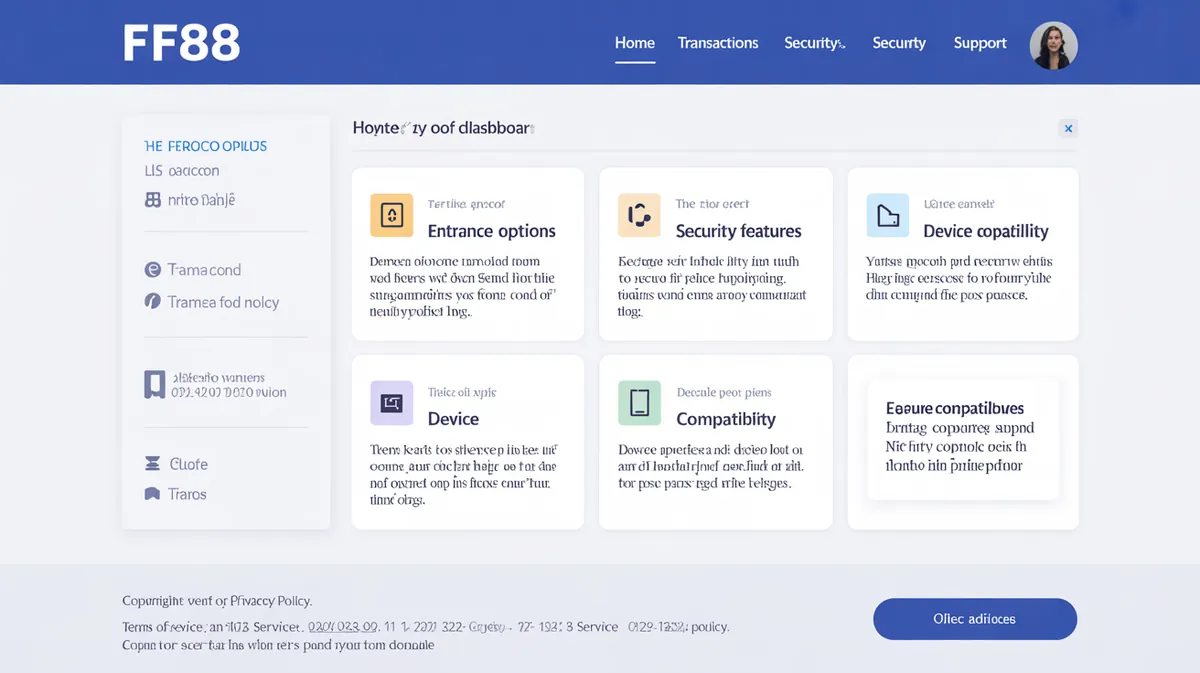Click the FF88 logo
The height and width of the screenshot is (673, 1200).
(x=181, y=44)
